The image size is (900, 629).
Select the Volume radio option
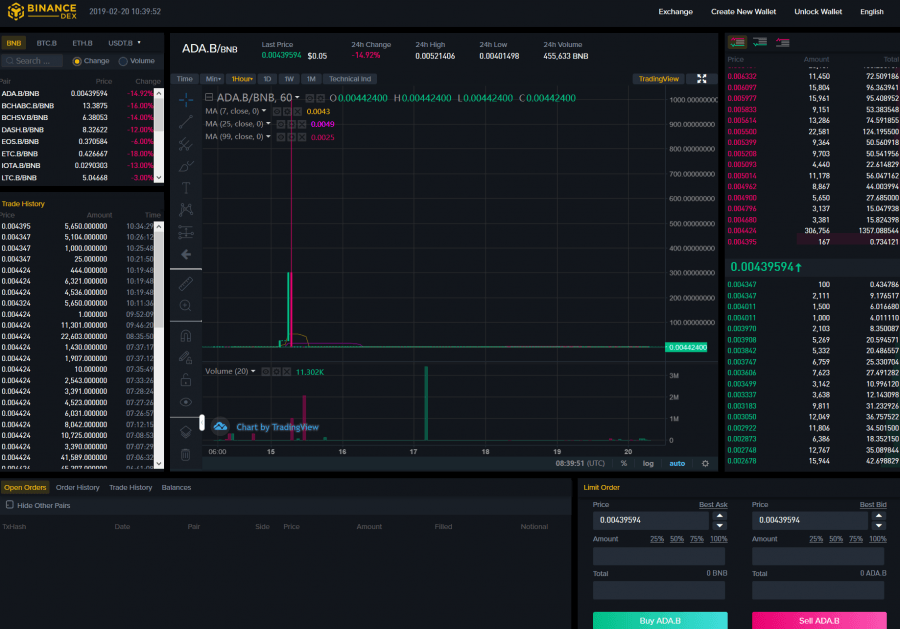[123, 61]
